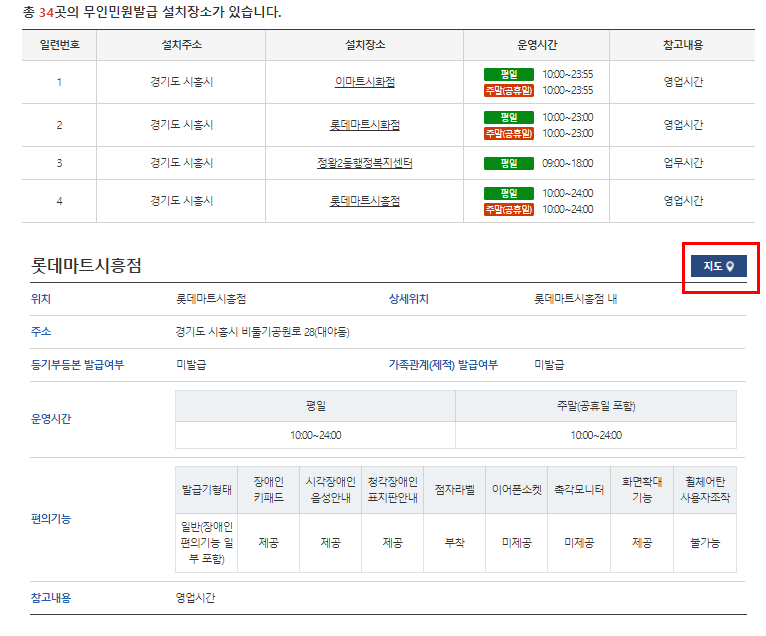Select the 주말(공휴일) badge in table row 4
Screen dimensions: 766x636
(x=509, y=210)
